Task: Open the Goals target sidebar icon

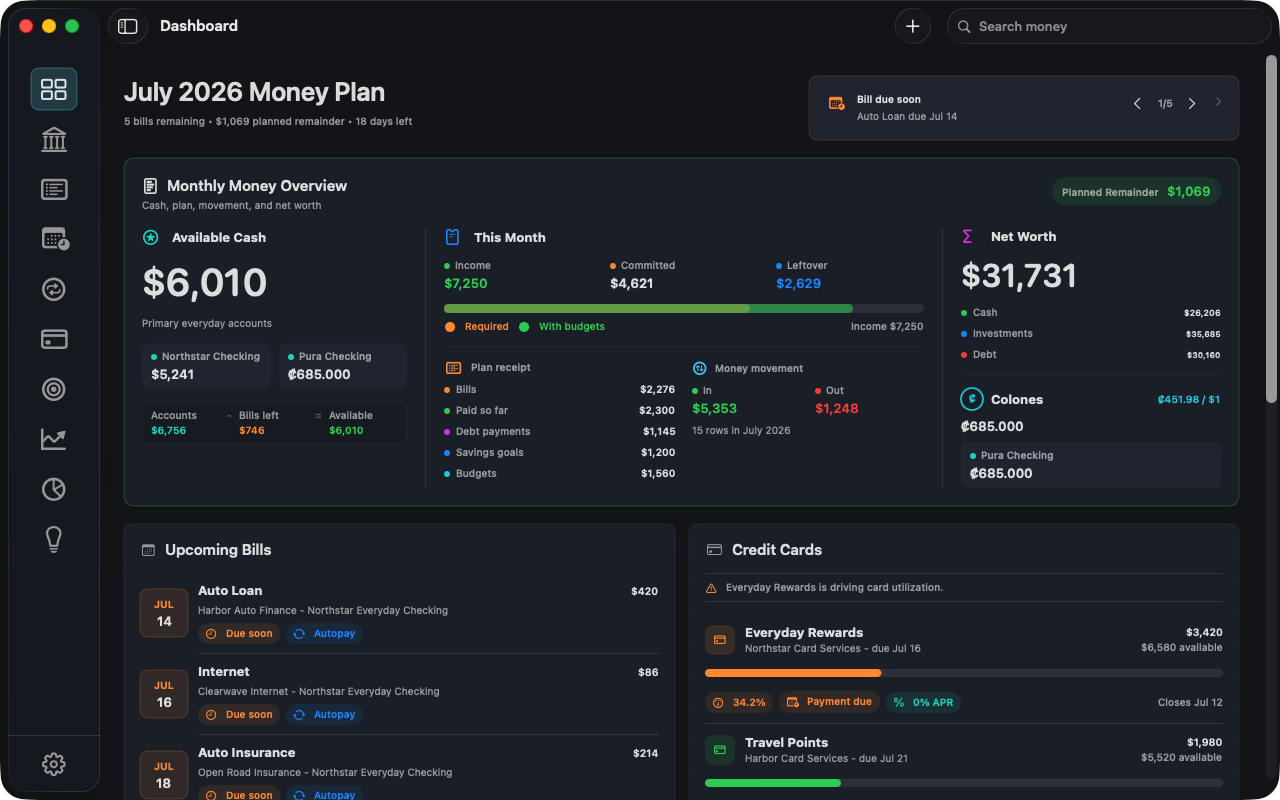Action: 54,389
